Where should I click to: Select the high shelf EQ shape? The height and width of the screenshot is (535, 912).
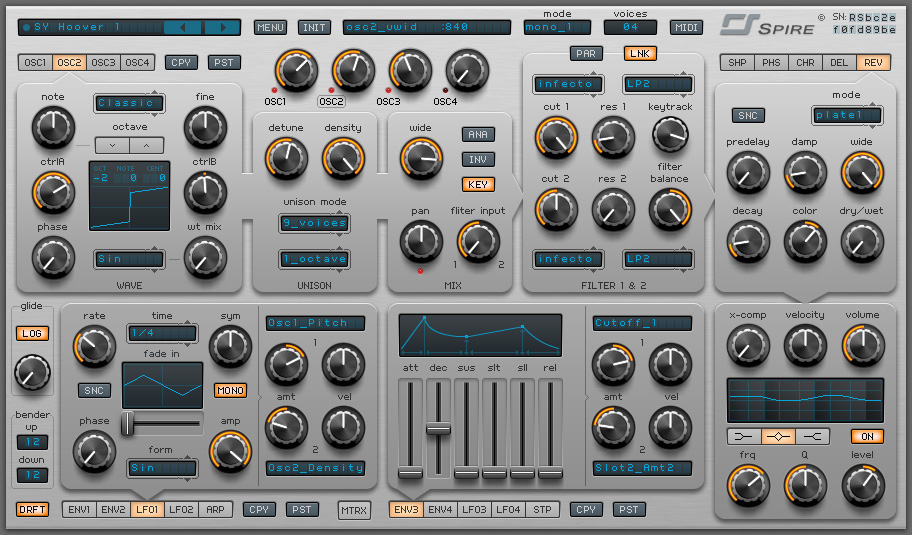pyautogui.click(x=814, y=436)
